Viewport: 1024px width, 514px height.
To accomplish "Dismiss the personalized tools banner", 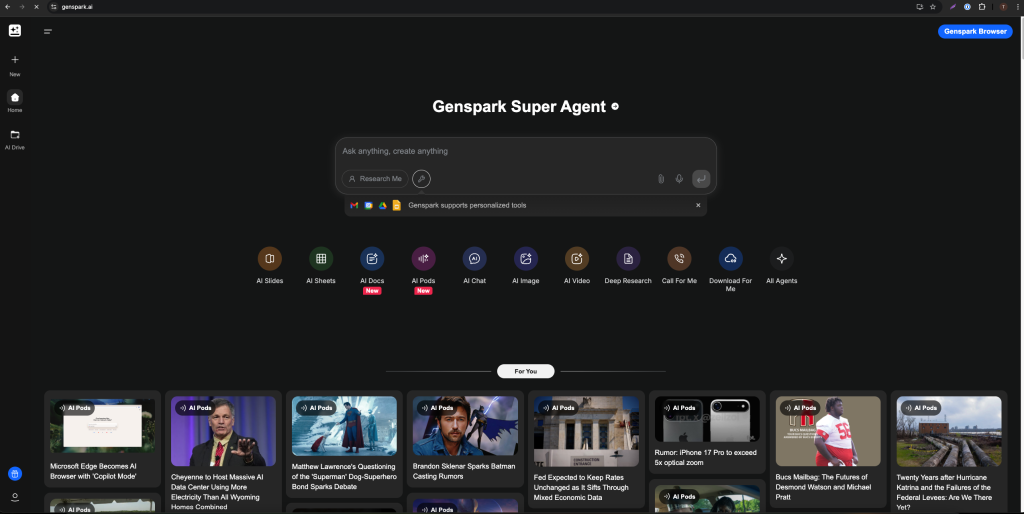I will point(698,205).
